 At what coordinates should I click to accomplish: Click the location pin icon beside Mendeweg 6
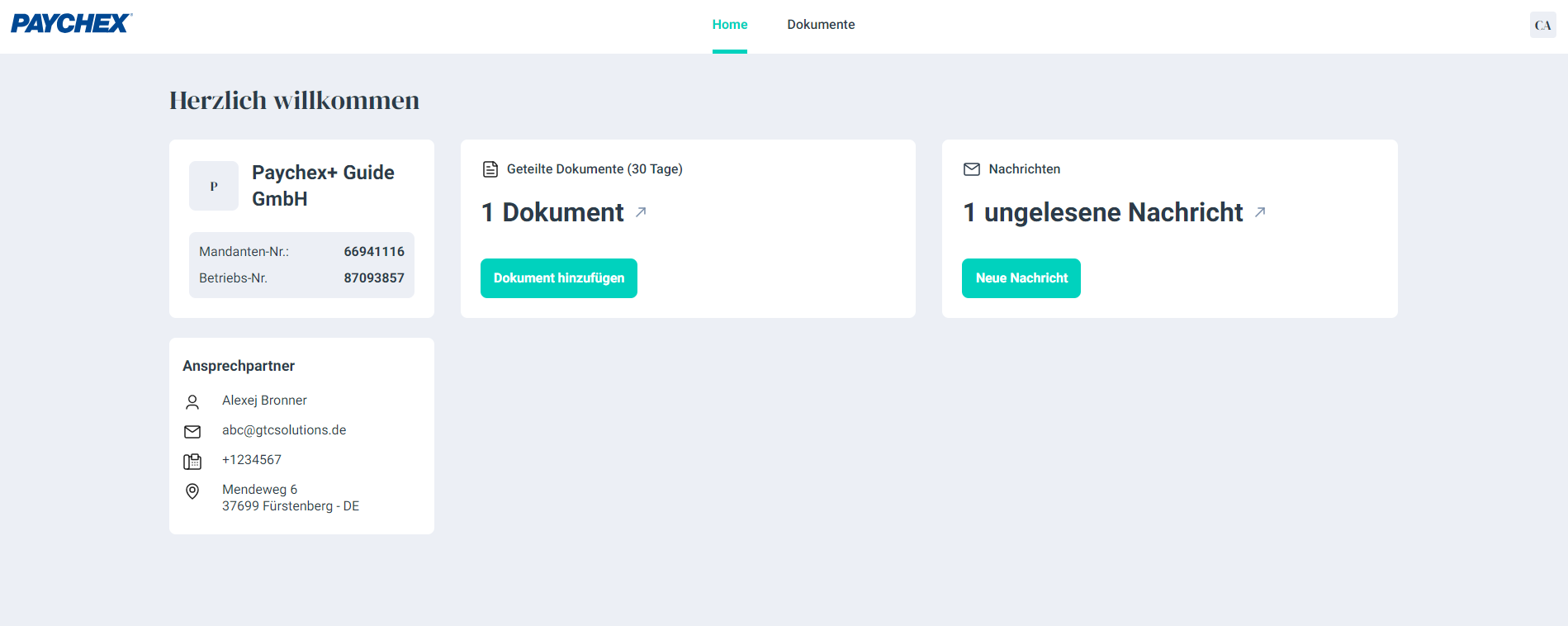click(192, 491)
